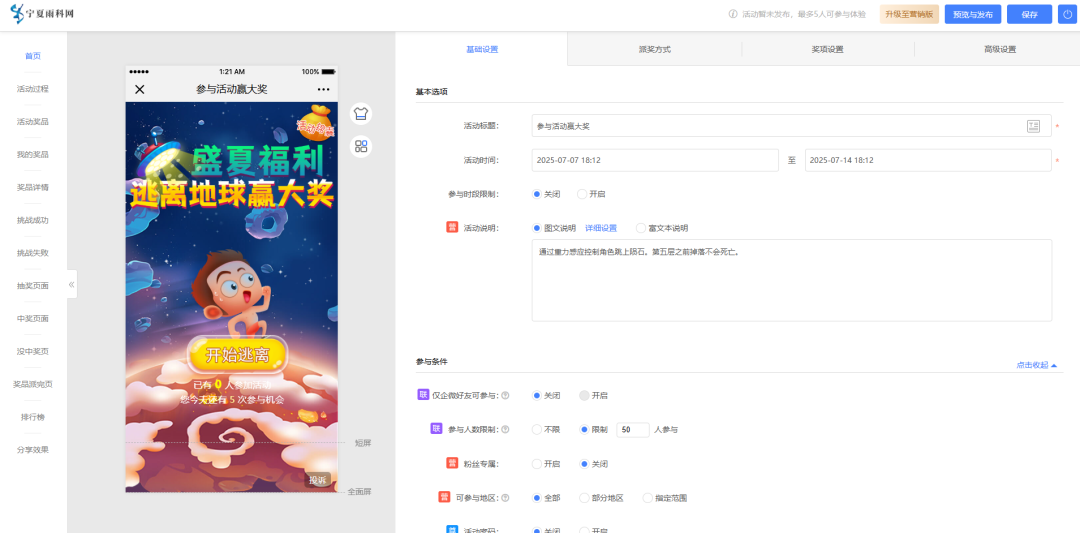The height and width of the screenshot is (533, 1080).
Task: Click the 宁夏雨科网 logo
Action: coord(42,14)
